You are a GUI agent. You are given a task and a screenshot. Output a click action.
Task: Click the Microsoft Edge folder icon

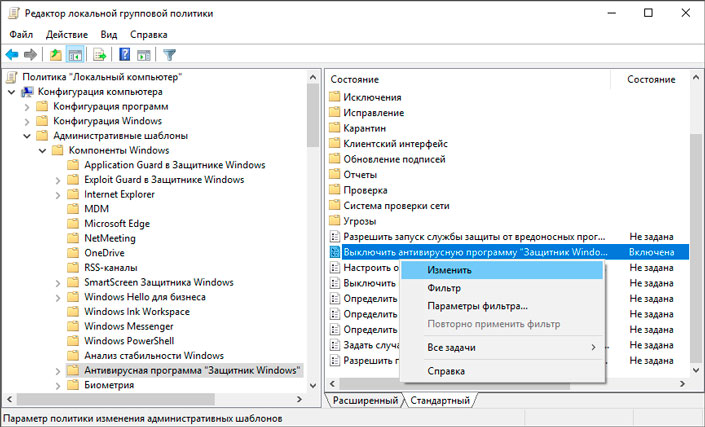point(73,224)
